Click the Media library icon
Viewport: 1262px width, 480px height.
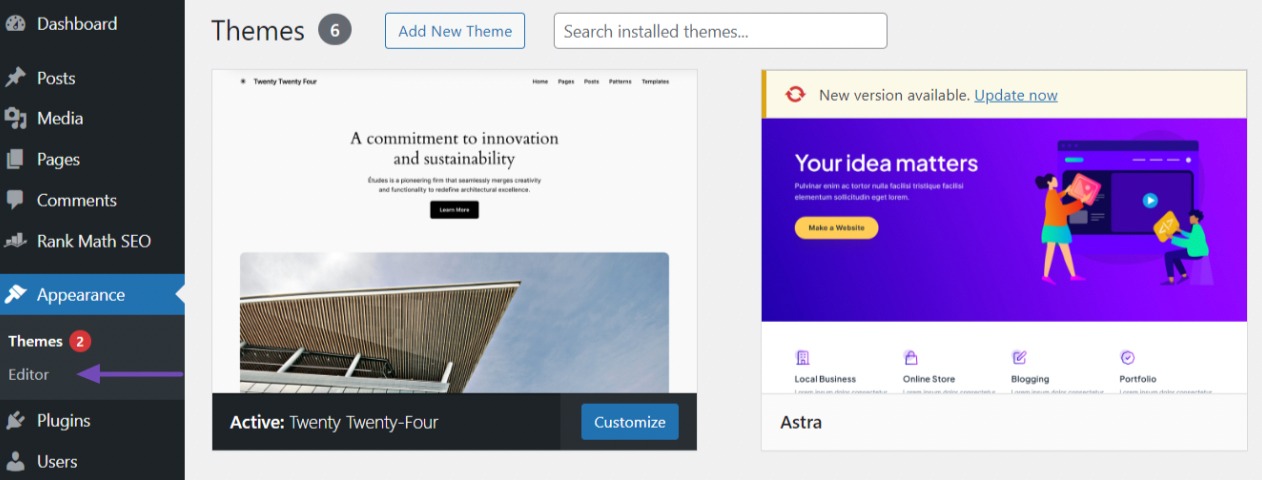(x=15, y=119)
